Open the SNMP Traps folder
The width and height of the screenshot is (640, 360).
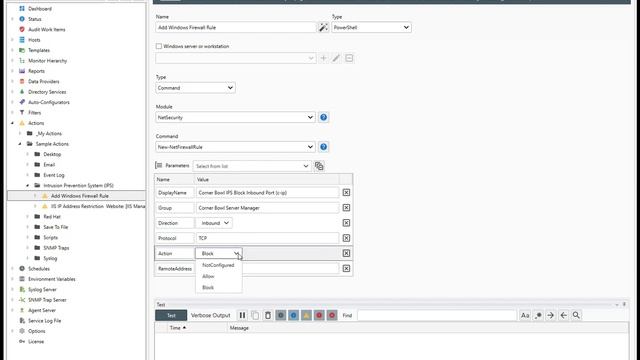(56, 248)
